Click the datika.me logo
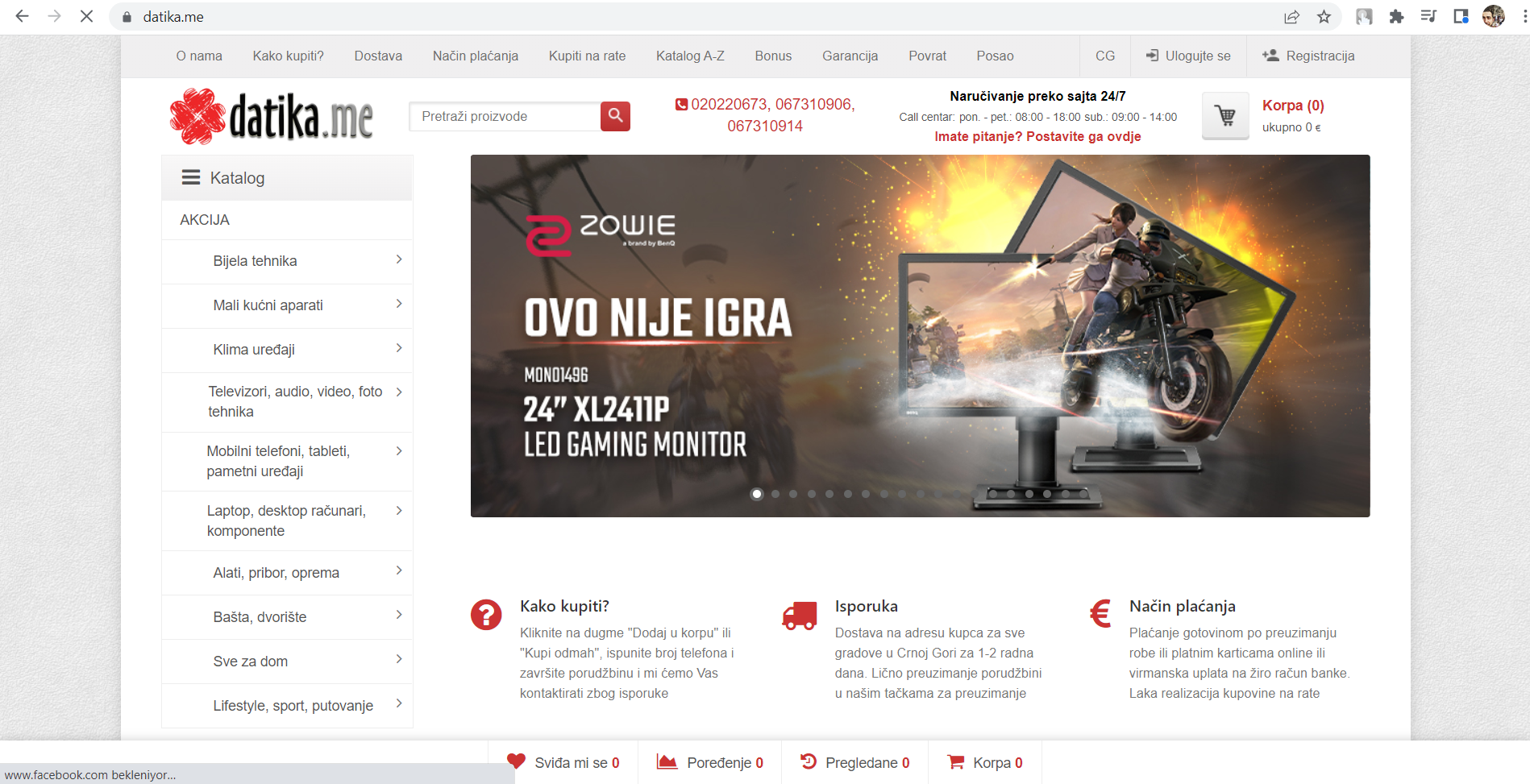 pos(271,115)
